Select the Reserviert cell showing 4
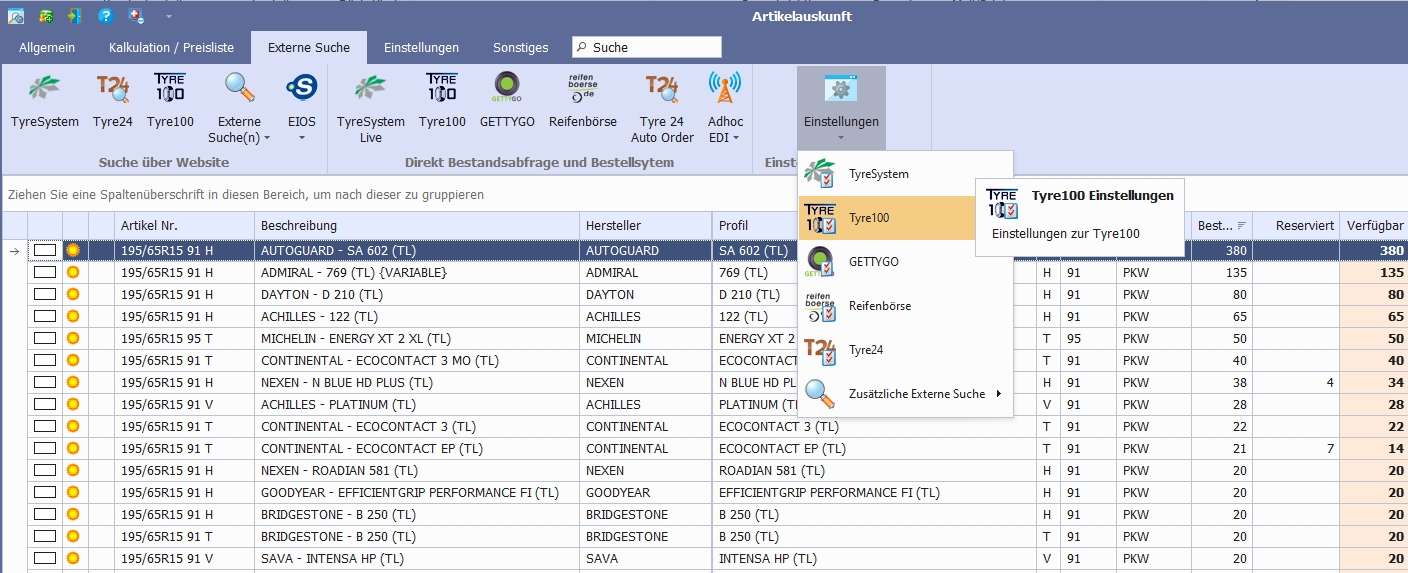Screen dimensions: 1408x573 (x=1296, y=382)
